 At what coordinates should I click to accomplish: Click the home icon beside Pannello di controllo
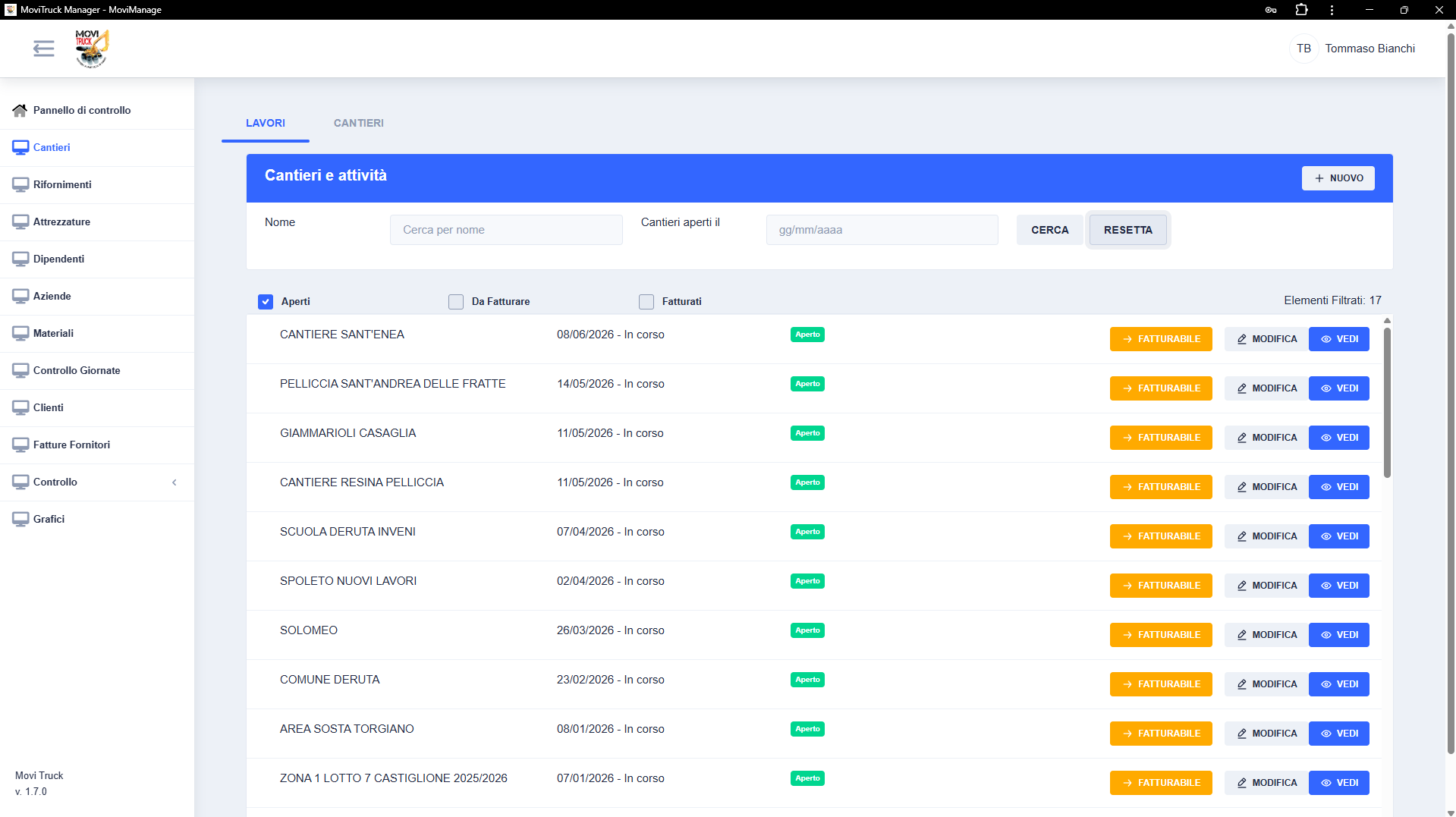coord(20,111)
